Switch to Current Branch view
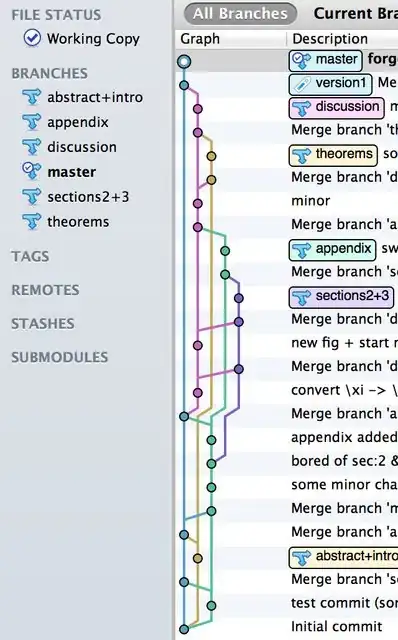The width and height of the screenshot is (398, 640). (355, 13)
